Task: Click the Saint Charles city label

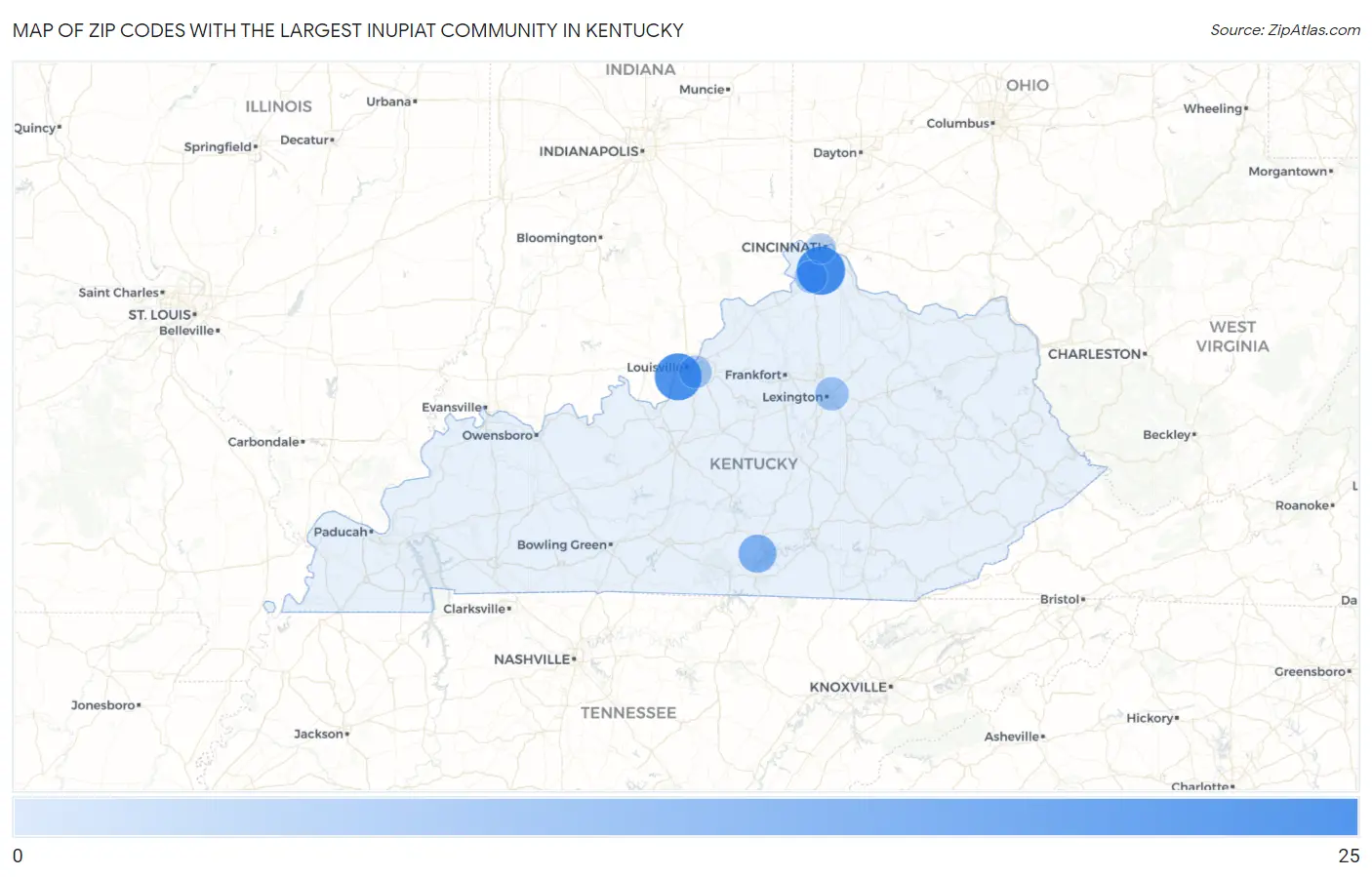Action: [x=119, y=293]
